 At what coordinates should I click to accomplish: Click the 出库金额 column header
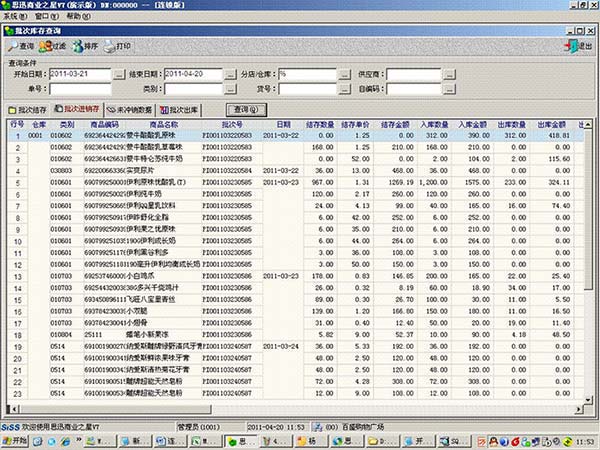(551, 124)
